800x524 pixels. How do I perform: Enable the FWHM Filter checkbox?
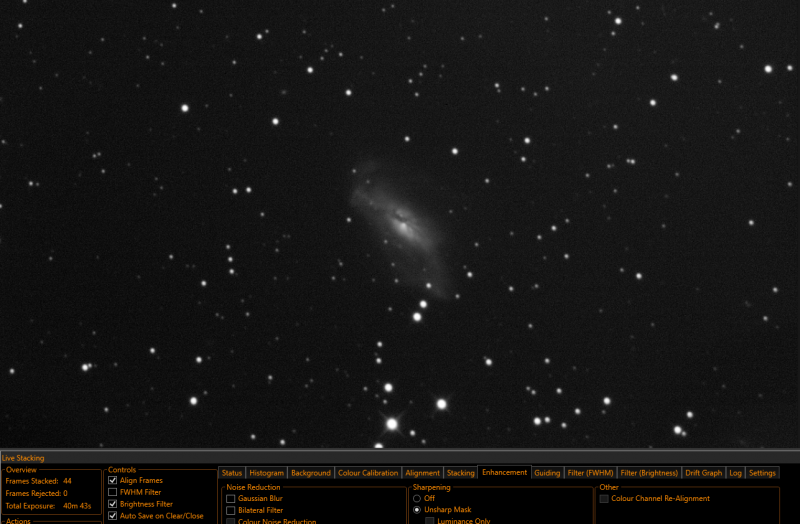[x=113, y=492]
